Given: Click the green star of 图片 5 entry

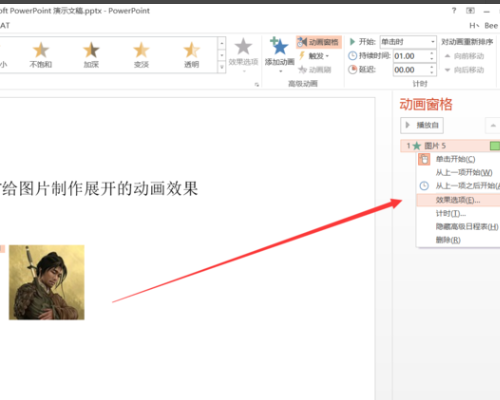Looking at the screenshot, I should [x=417, y=146].
